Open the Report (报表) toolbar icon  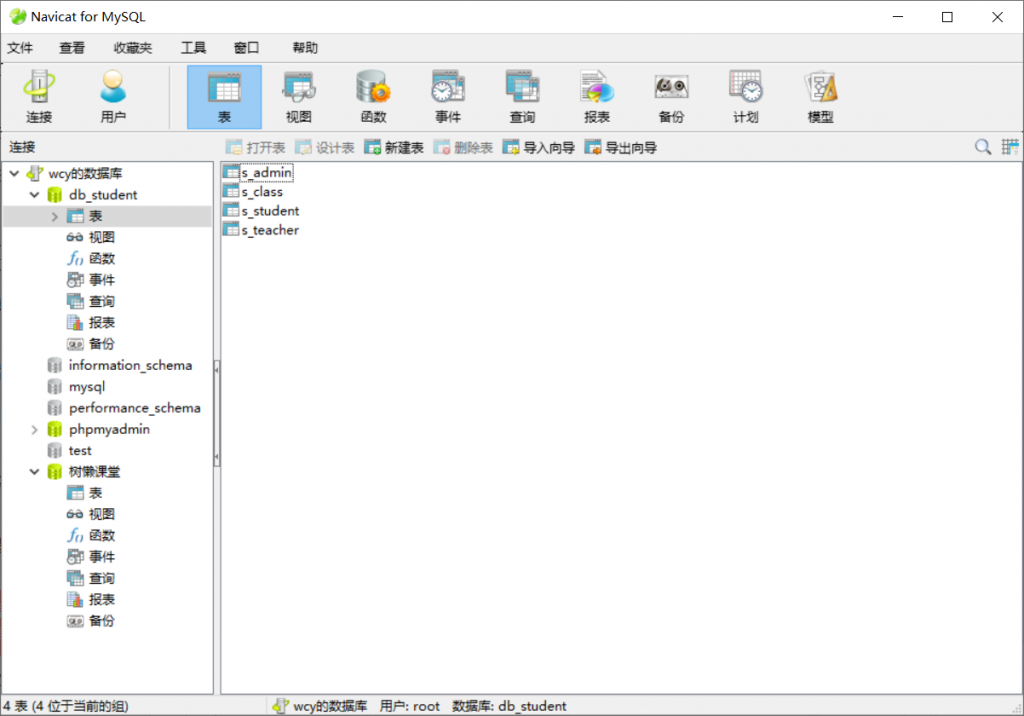[596, 97]
